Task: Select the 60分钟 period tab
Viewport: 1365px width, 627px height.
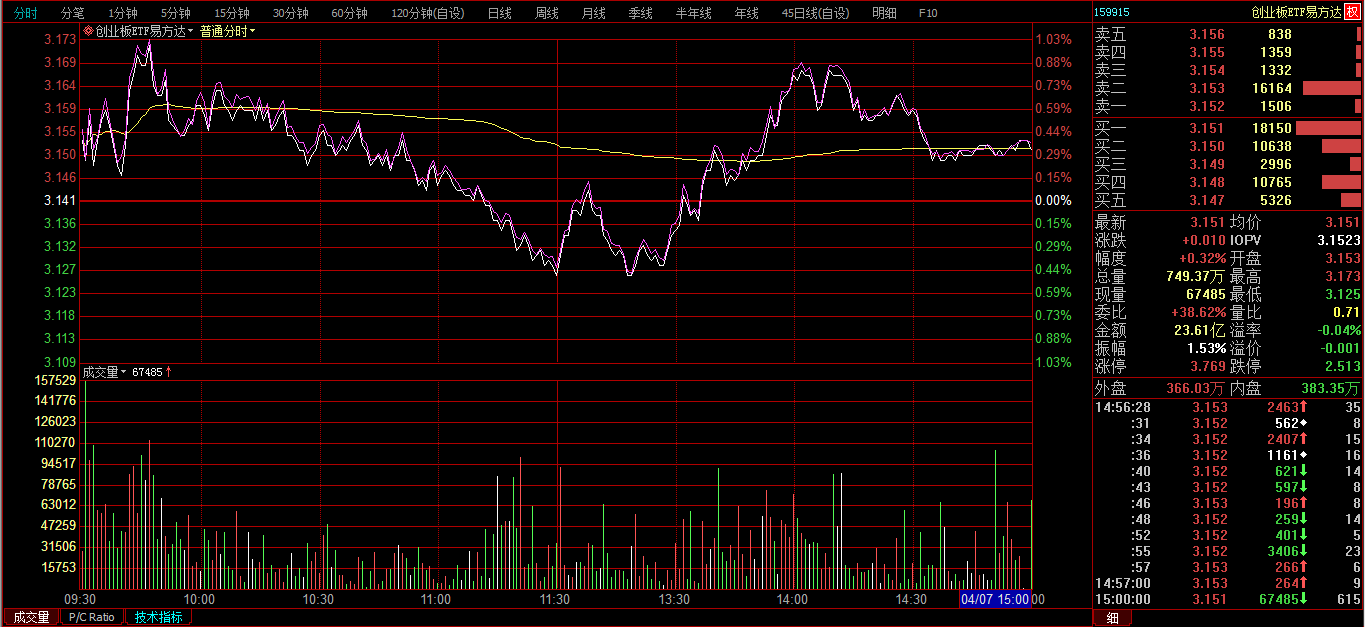Action: (349, 13)
